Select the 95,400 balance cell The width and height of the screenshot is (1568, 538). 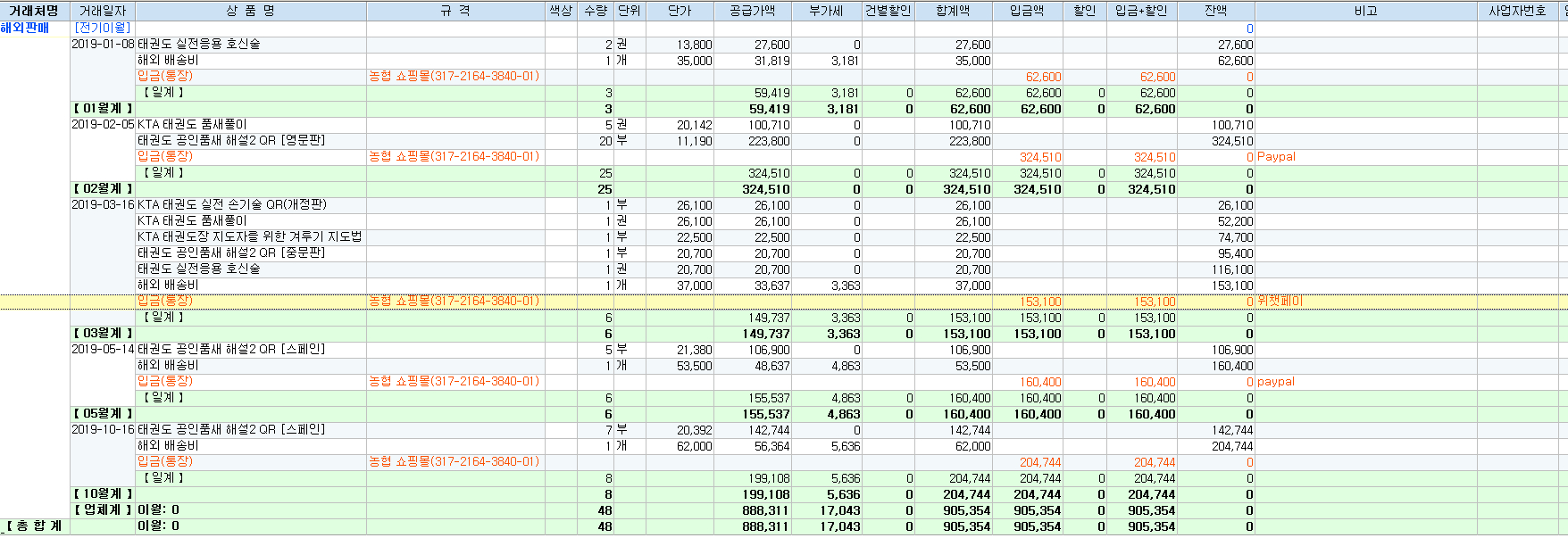point(1216,253)
